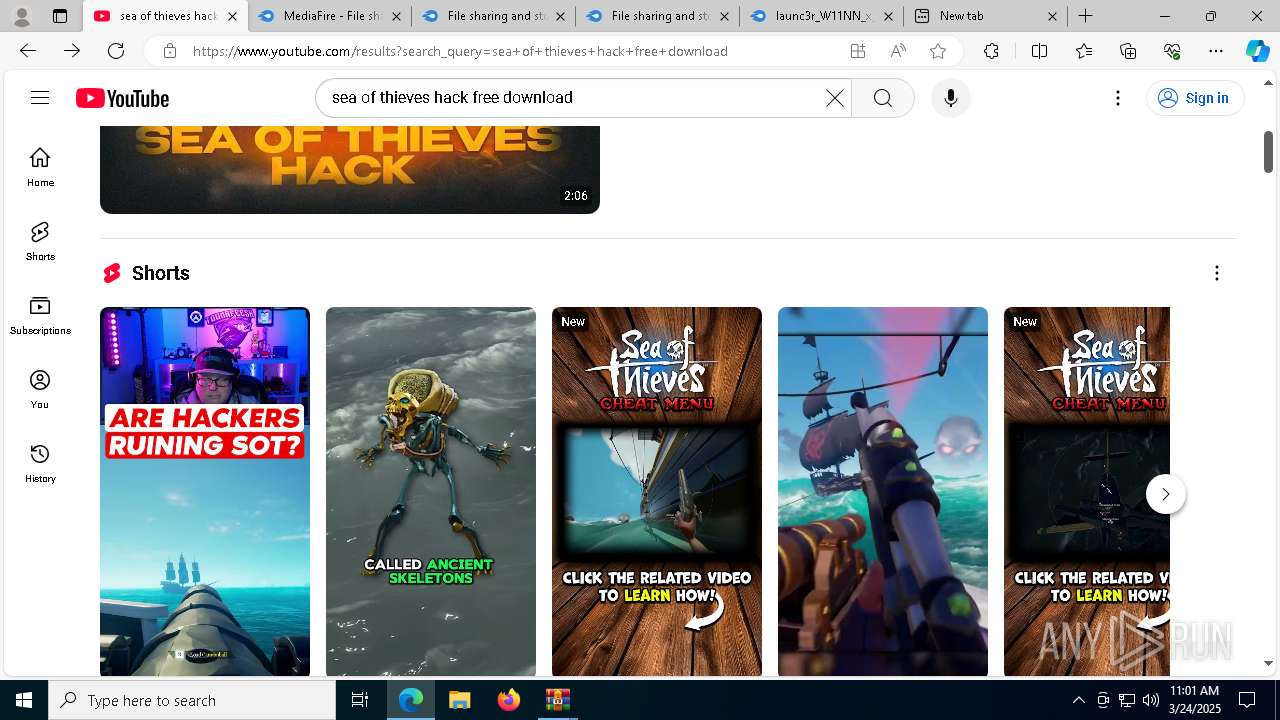Switch to the launc3r_W11NN tab
This screenshot has width=1280, height=720.
coord(820,16)
